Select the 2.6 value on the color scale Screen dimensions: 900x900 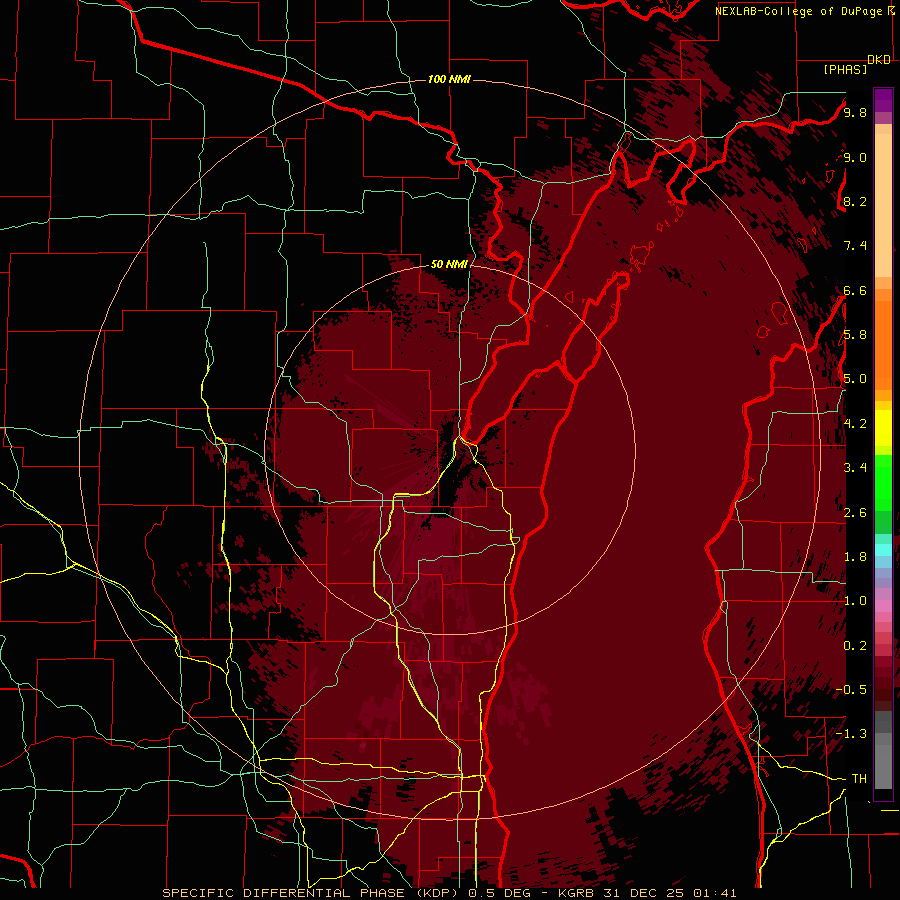tap(855, 513)
